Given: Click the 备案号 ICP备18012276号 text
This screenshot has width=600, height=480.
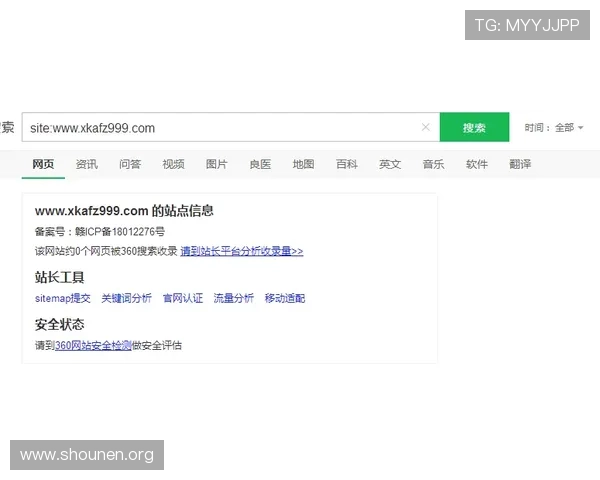Looking at the screenshot, I should [x=100, y=232].
